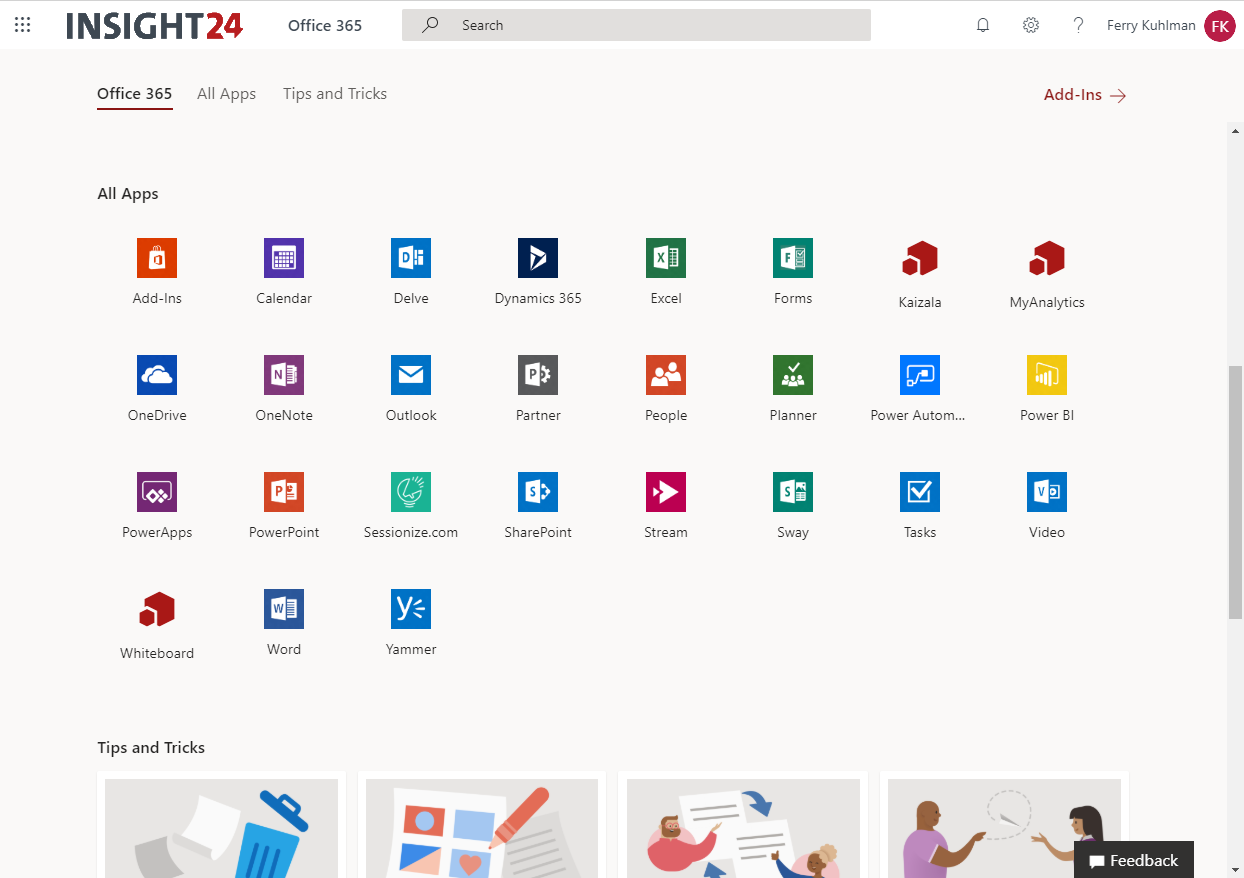Screen dimensions: 1244x878
Task: Click the Tips and Tricks section heading
Action: pyautogui.click(x=151, y=748)
